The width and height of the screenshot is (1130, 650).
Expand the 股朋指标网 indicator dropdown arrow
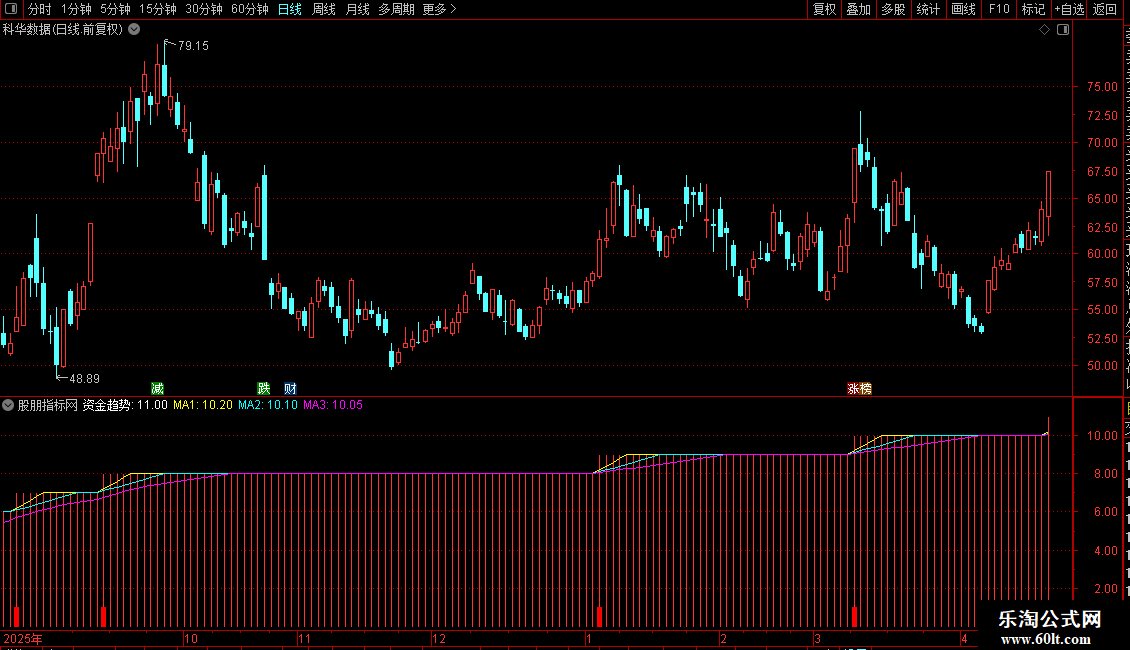[x=8, y=405]
